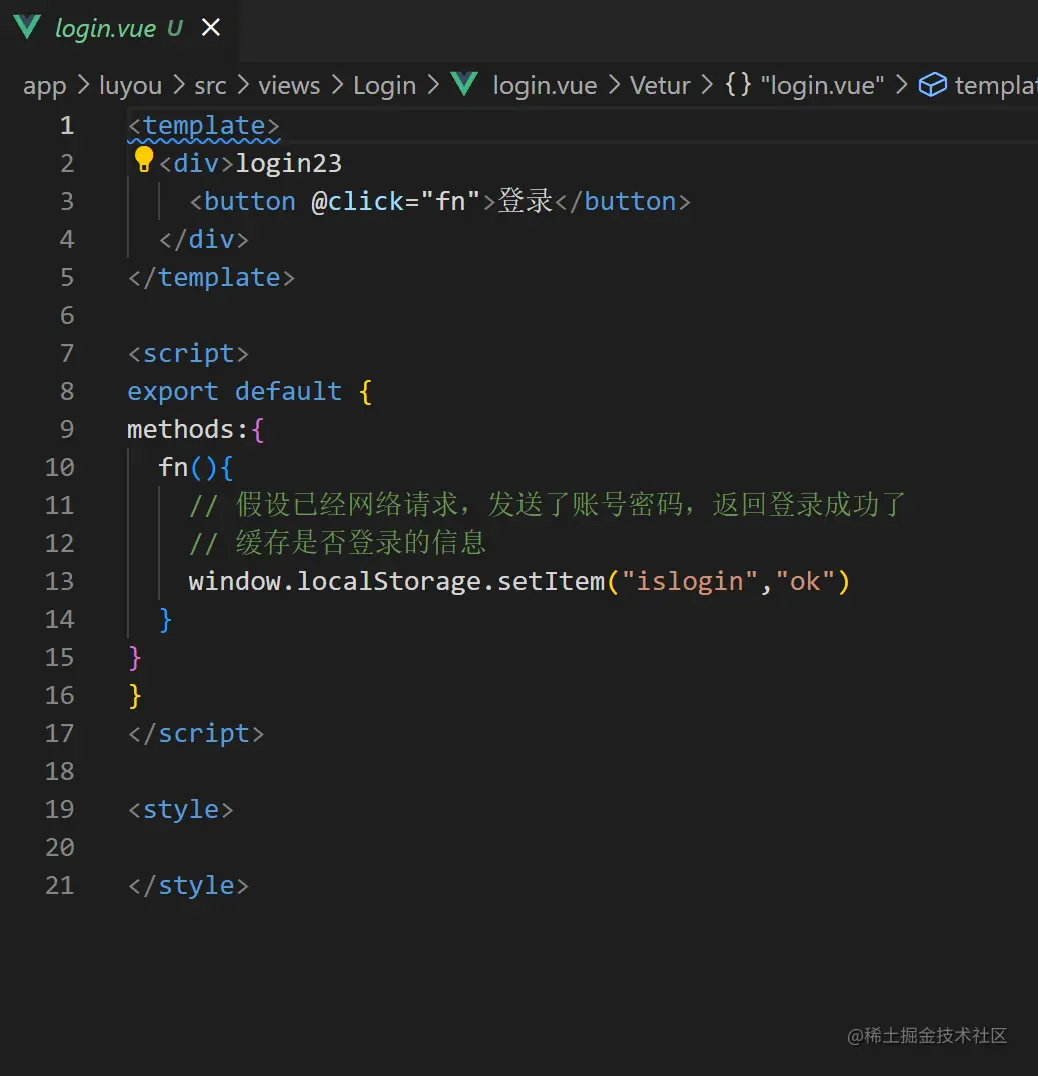Click the opening <script> tag

[188, 353]
